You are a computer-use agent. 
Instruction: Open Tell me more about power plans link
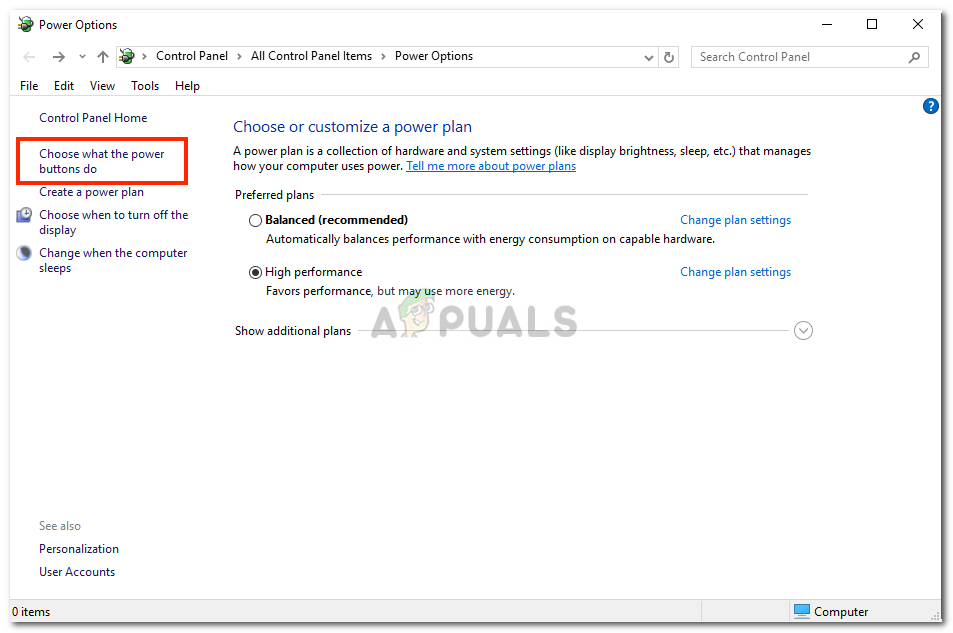[490, 165]
